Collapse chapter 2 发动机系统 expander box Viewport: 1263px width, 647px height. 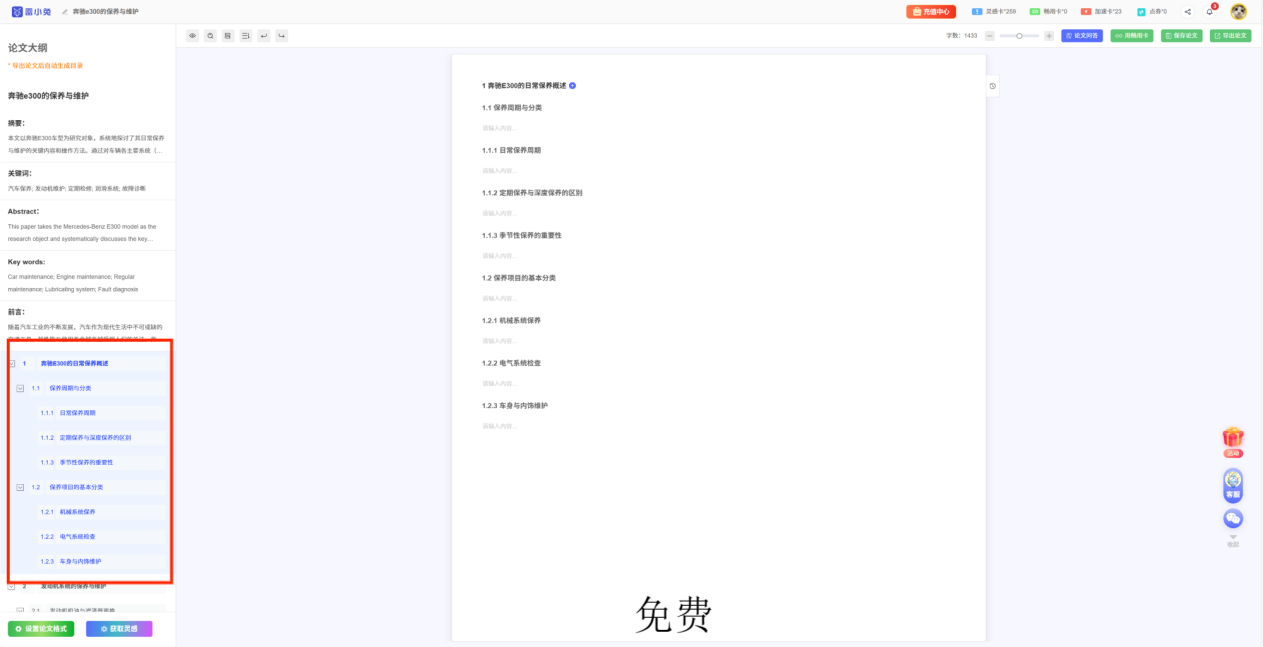(12, 586)
